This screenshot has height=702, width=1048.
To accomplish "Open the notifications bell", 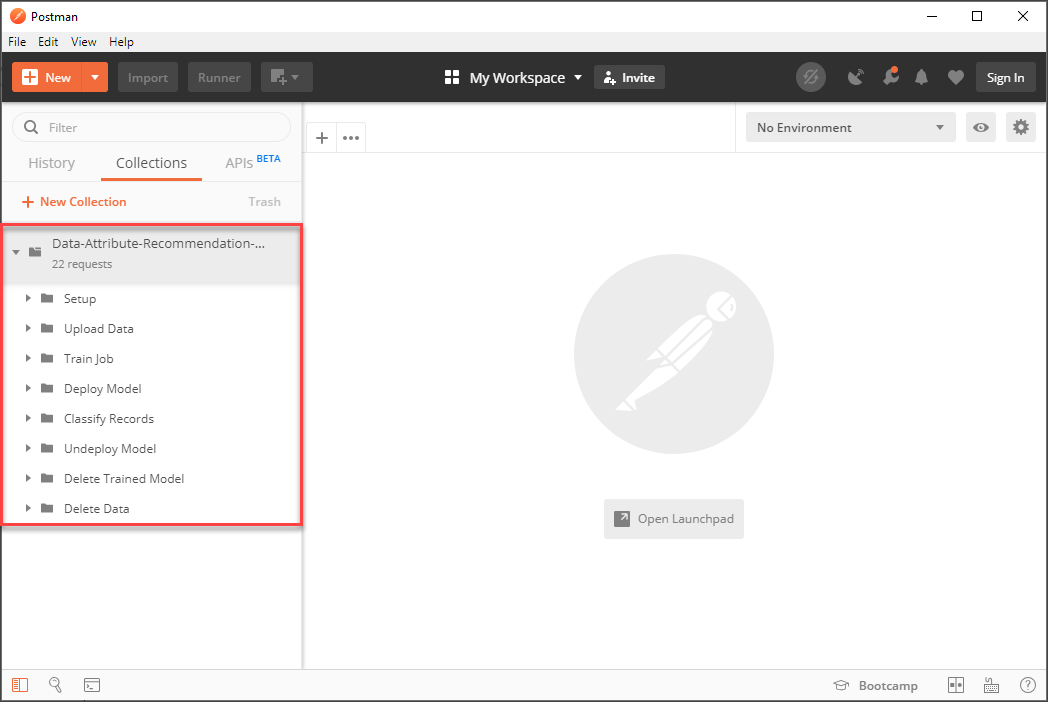I will click(x=922, y=78).
